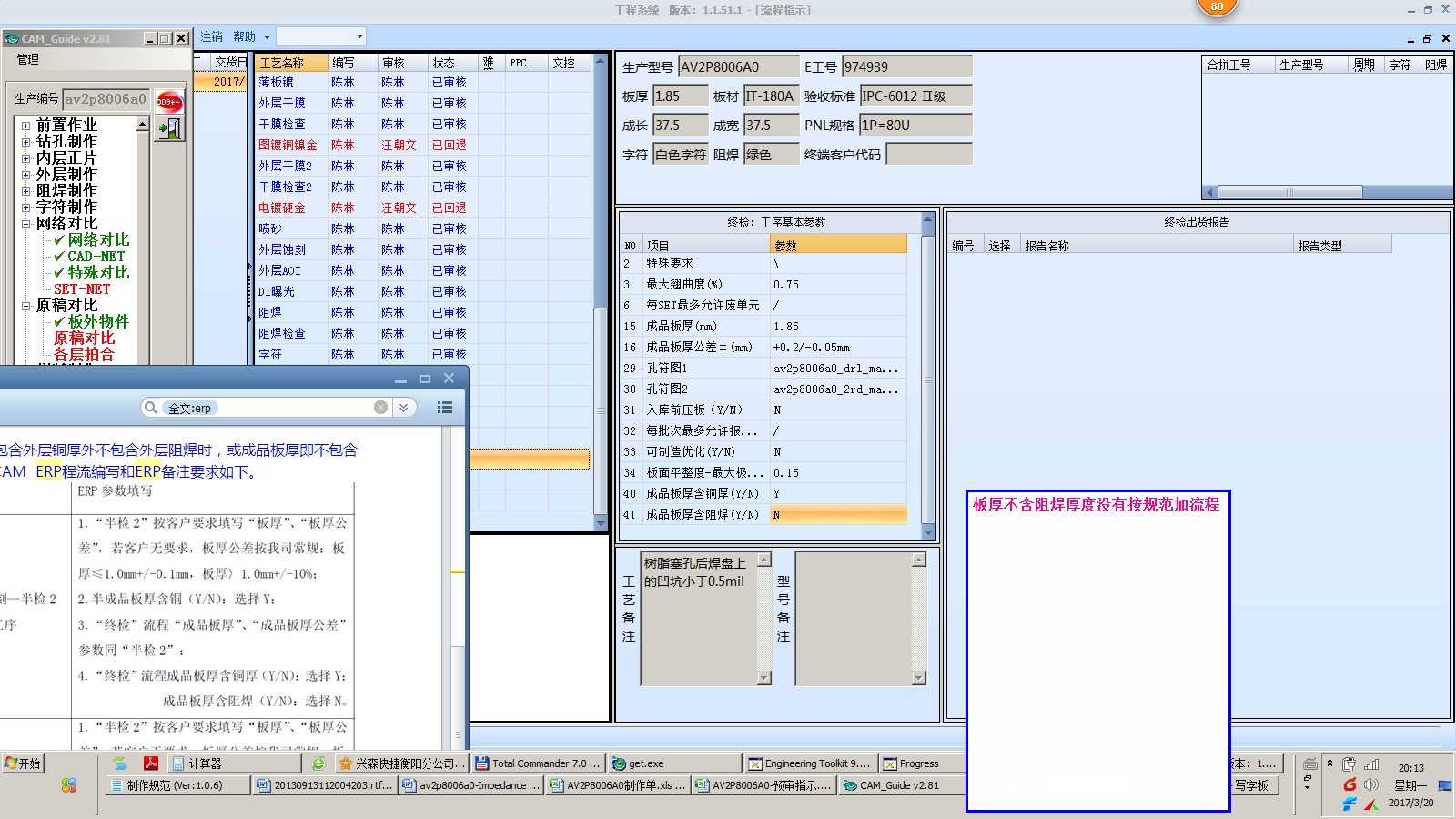Click the 生产编号 input field
The image size is (1456, 819).
[106, 99]
